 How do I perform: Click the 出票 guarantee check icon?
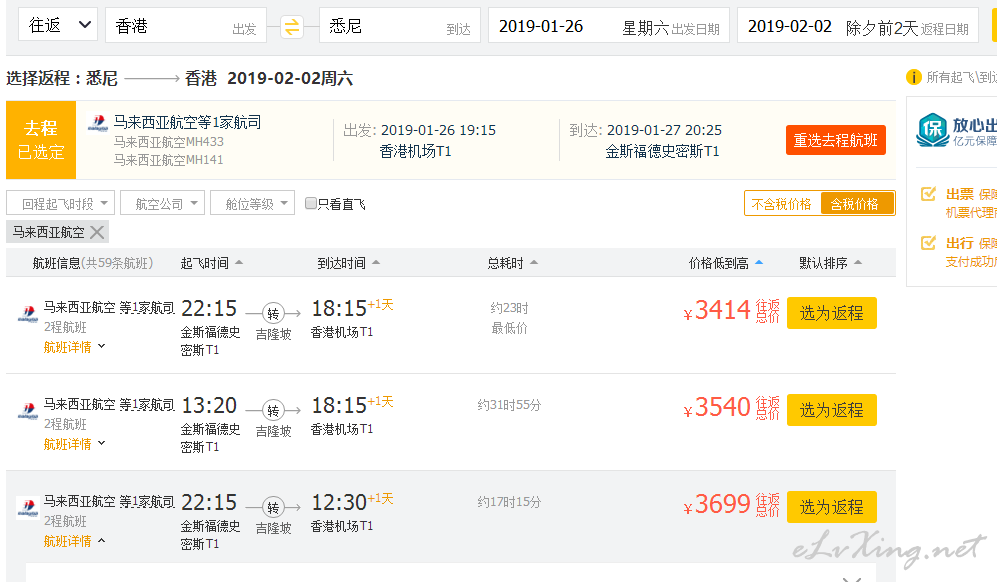pyautogui.click(x=928, y=193)
